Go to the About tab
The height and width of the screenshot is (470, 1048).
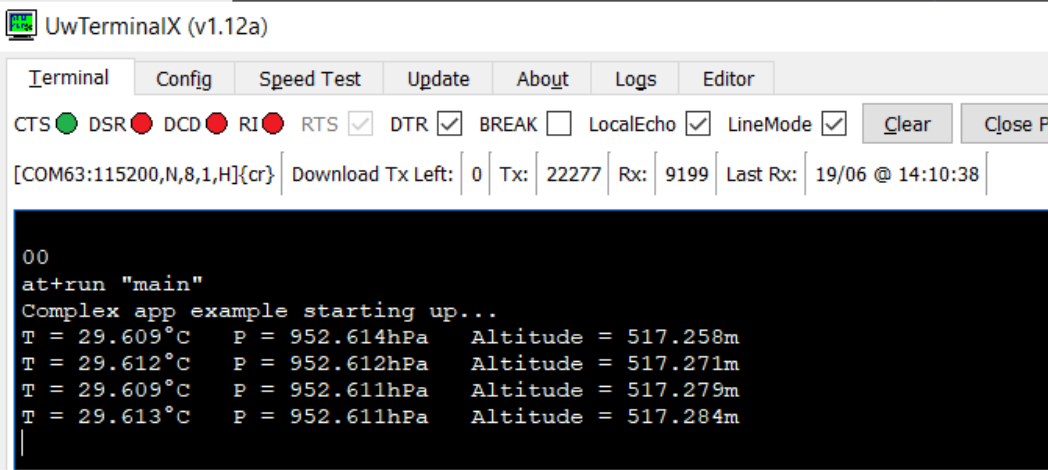click(x=543, y=79)
